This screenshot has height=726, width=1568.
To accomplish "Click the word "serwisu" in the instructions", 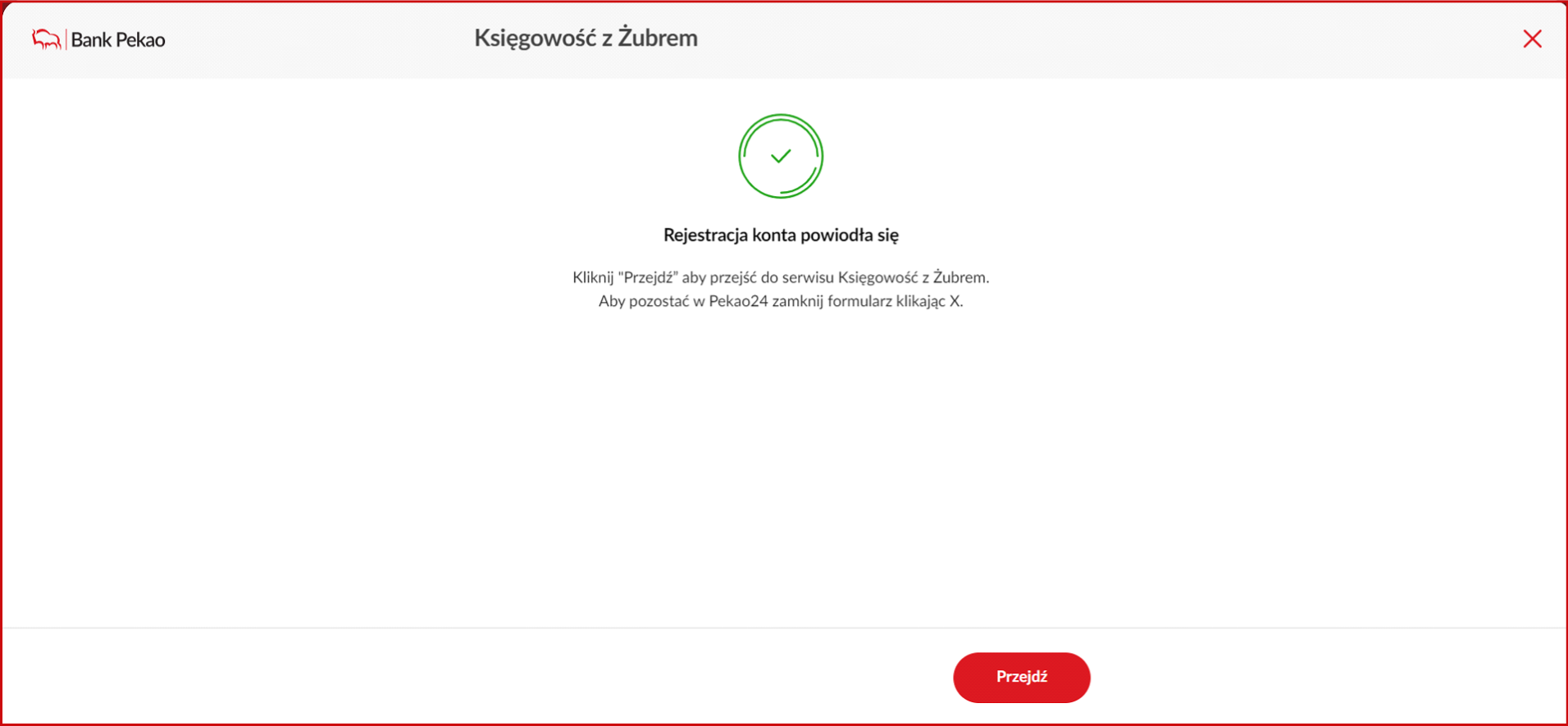I will (808, 277).
